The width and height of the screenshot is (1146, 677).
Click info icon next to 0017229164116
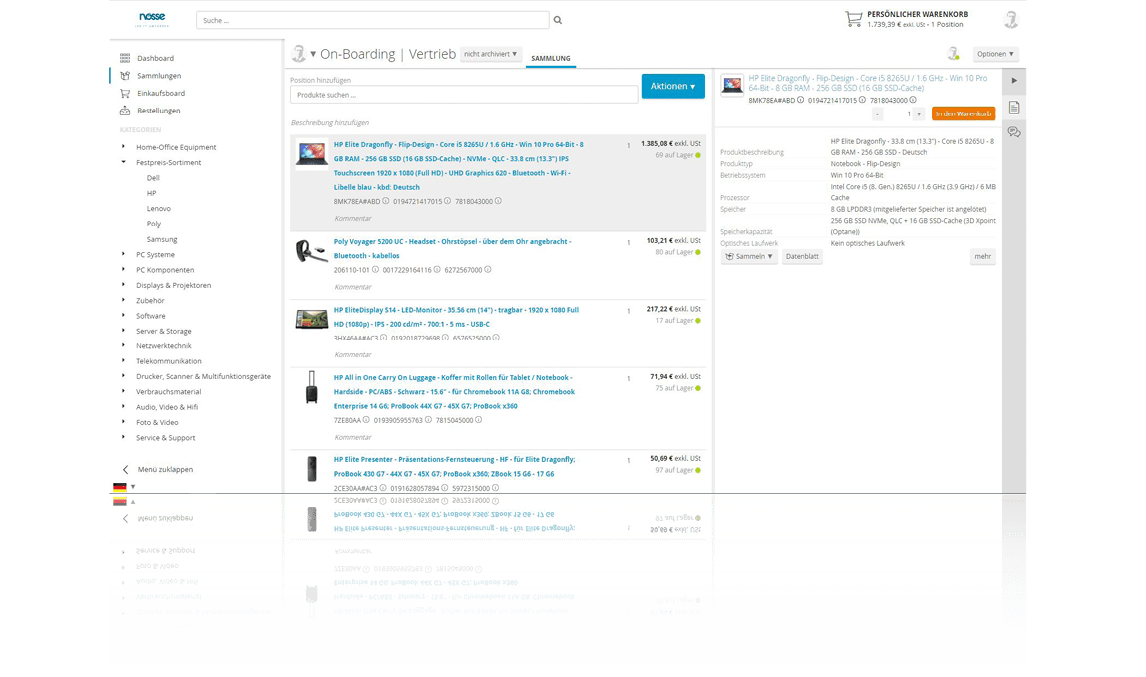(437, 270)
